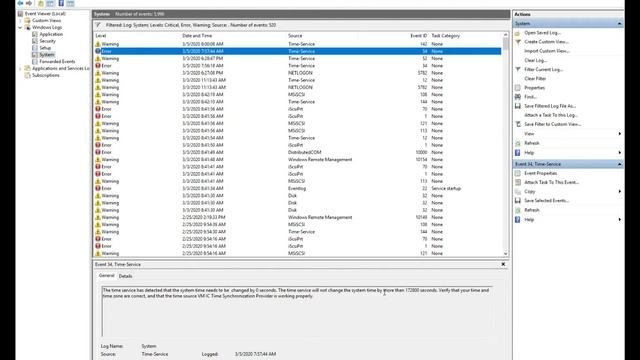Click the event list scrollbar down arrow
Image resolution: width=640 pixels, height=360 pixels.
(x=506, y=253)
